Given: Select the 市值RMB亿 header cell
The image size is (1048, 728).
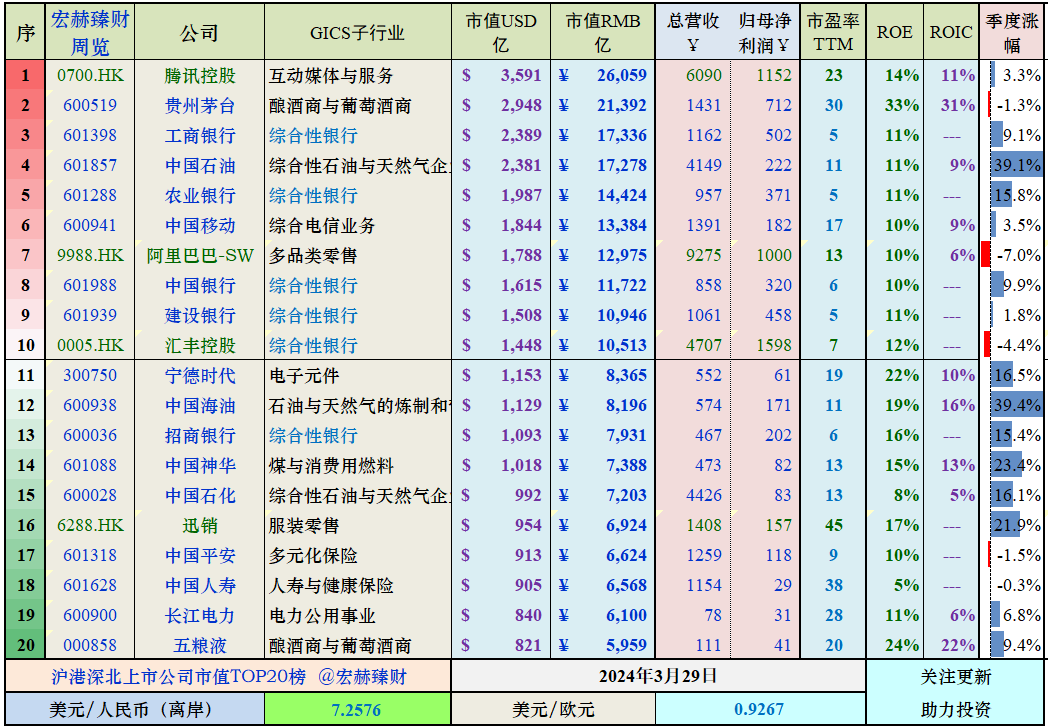Looking at the screenshot, I should click(x=603, y=32).
